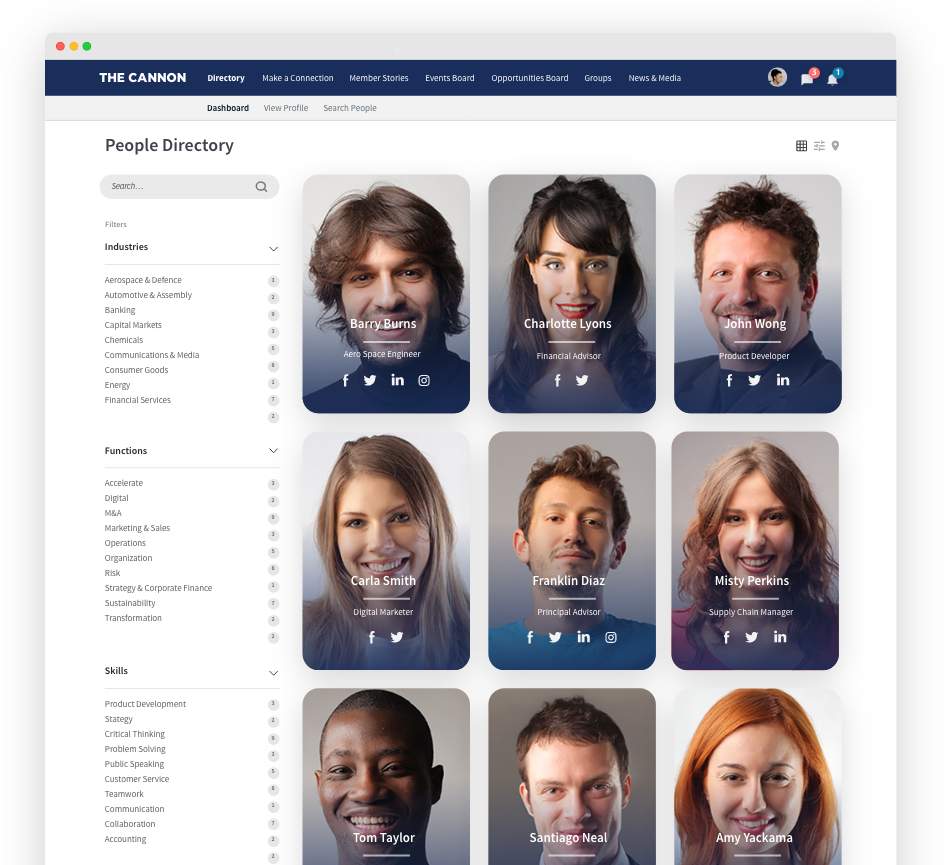Open Carla Smith's Twitter icon

click(x=396, y=637)
